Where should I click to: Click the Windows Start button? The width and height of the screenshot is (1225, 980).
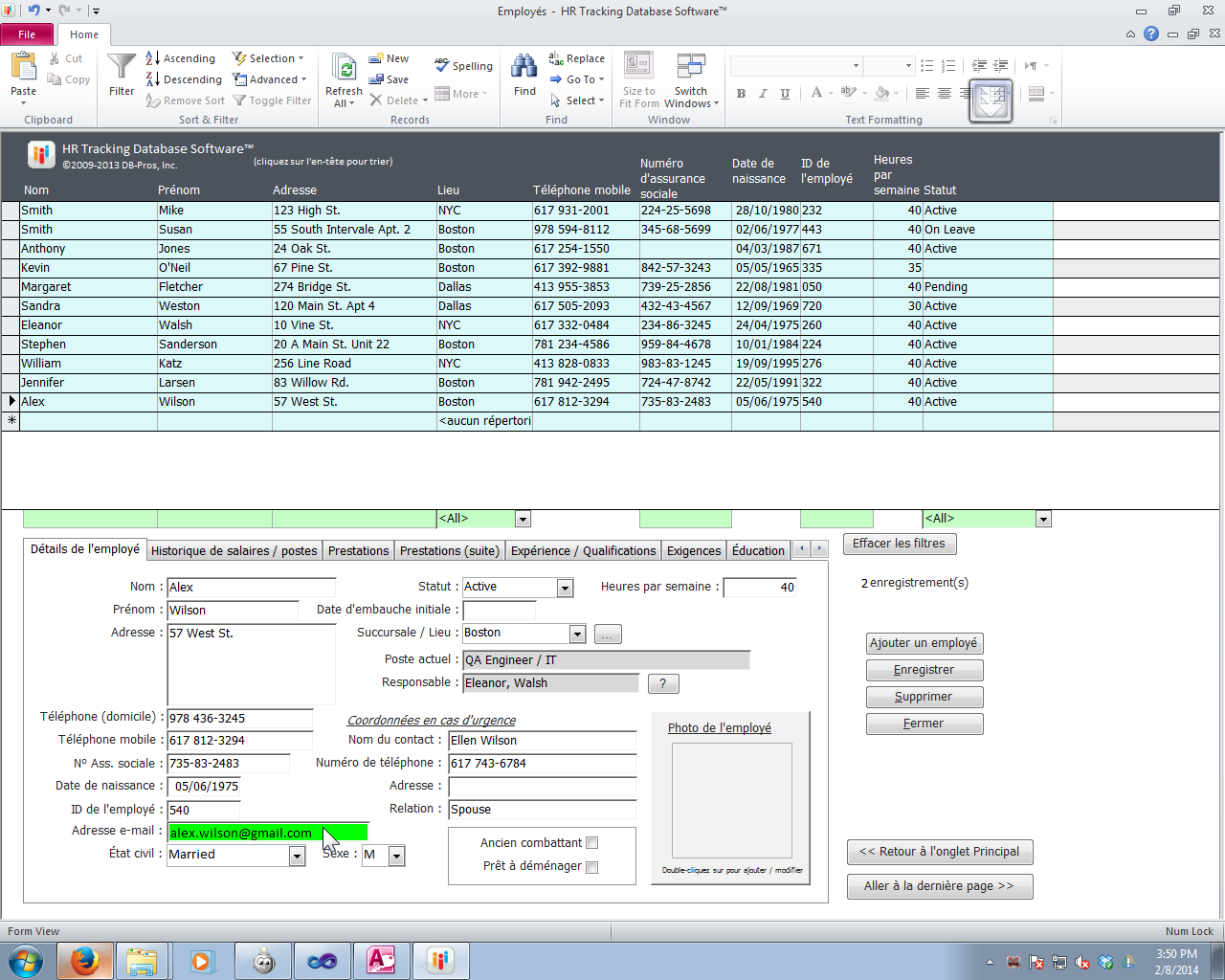26,960
